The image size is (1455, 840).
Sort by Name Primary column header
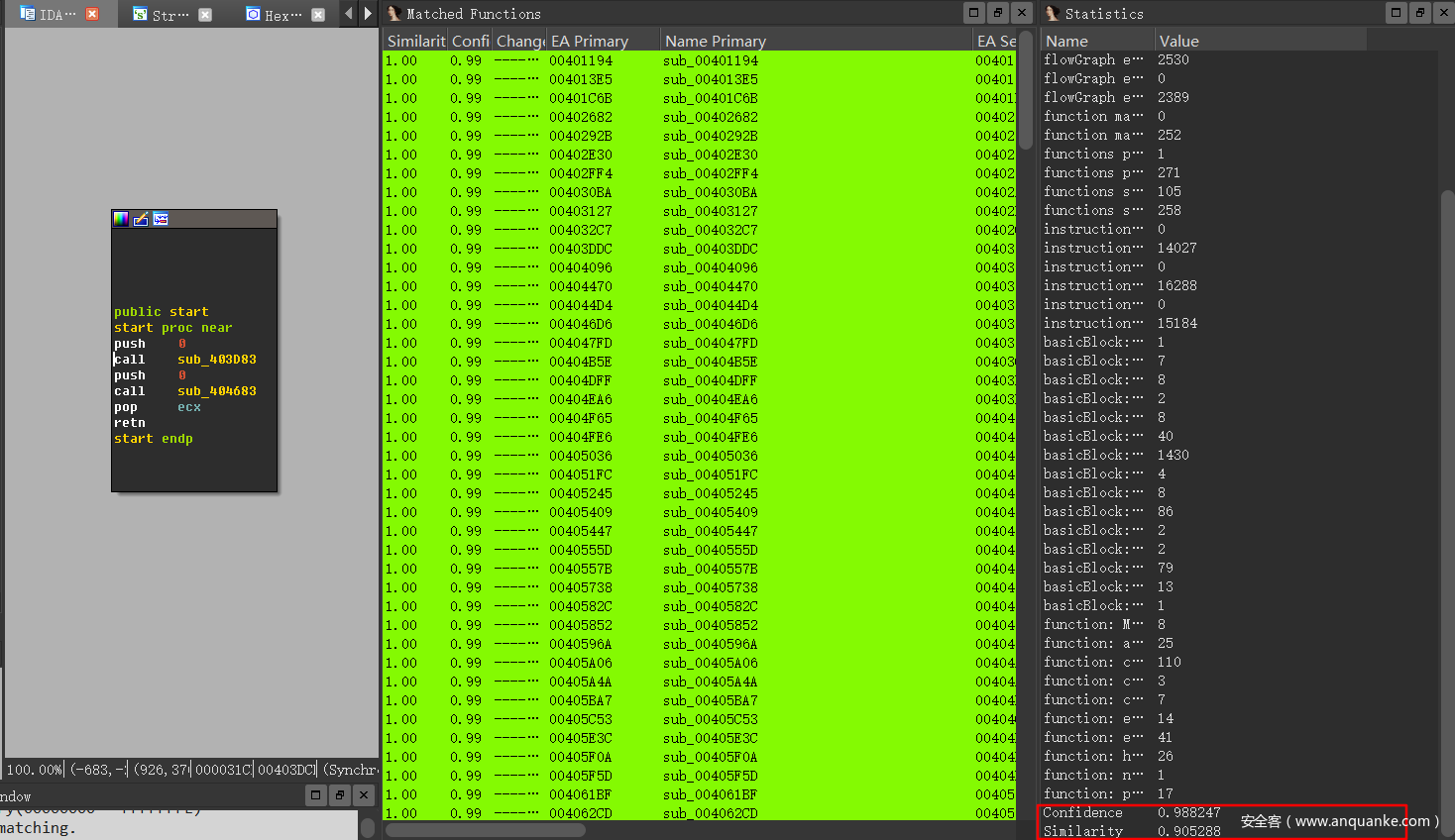tap(817, 41)
